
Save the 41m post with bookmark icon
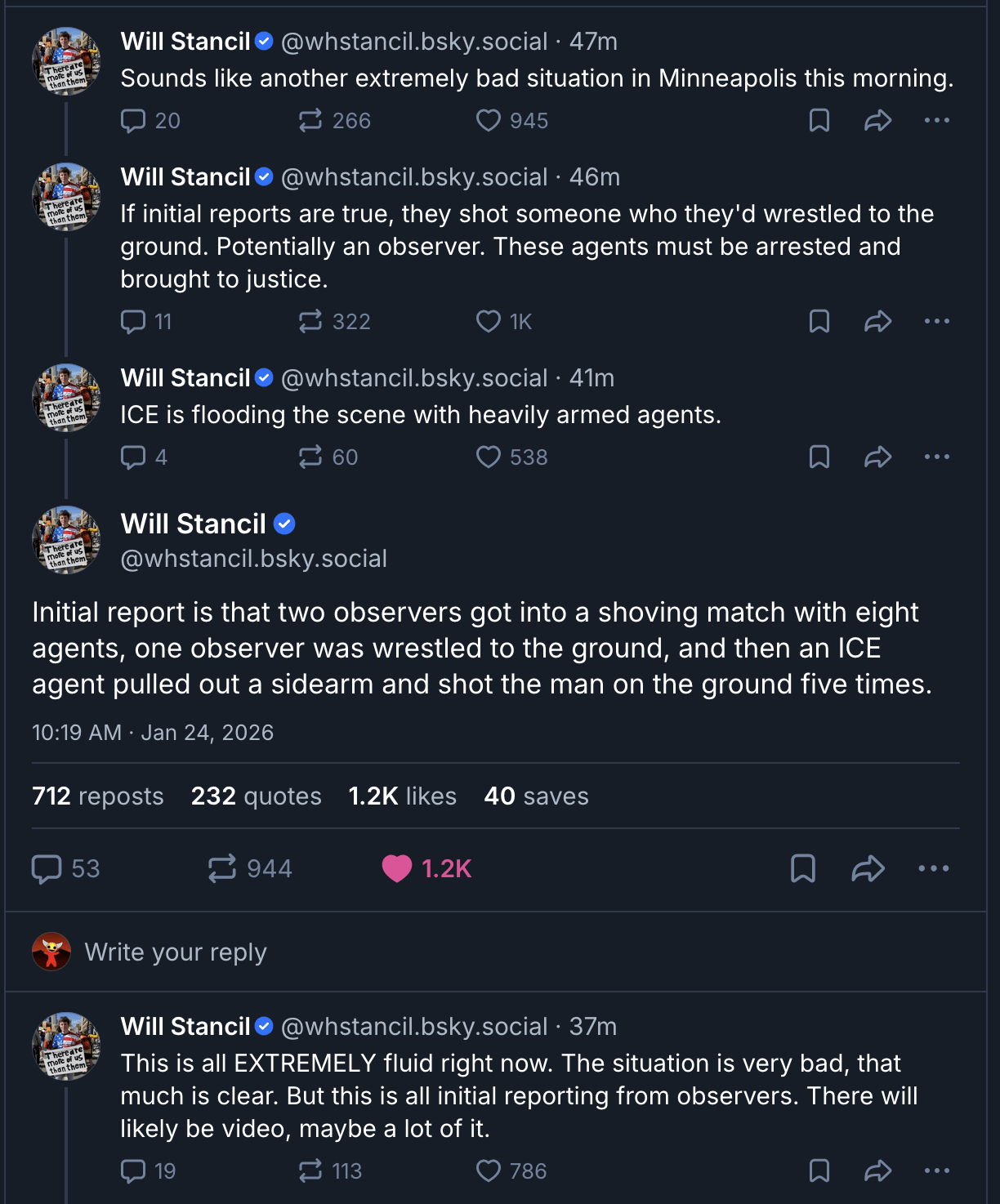[x=819, y=457]
